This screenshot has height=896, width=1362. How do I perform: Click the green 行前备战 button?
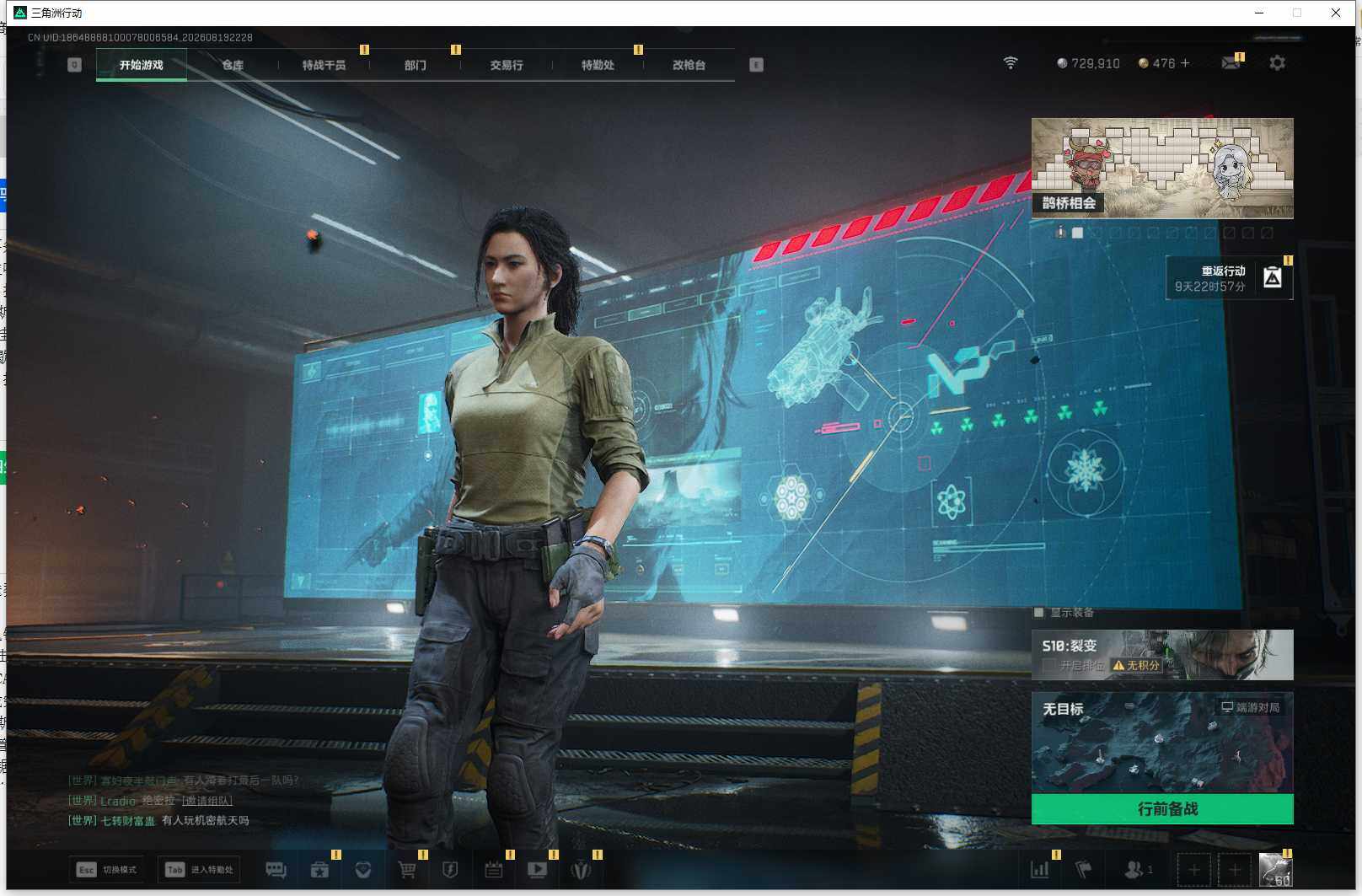click(x=1162, y=809)
